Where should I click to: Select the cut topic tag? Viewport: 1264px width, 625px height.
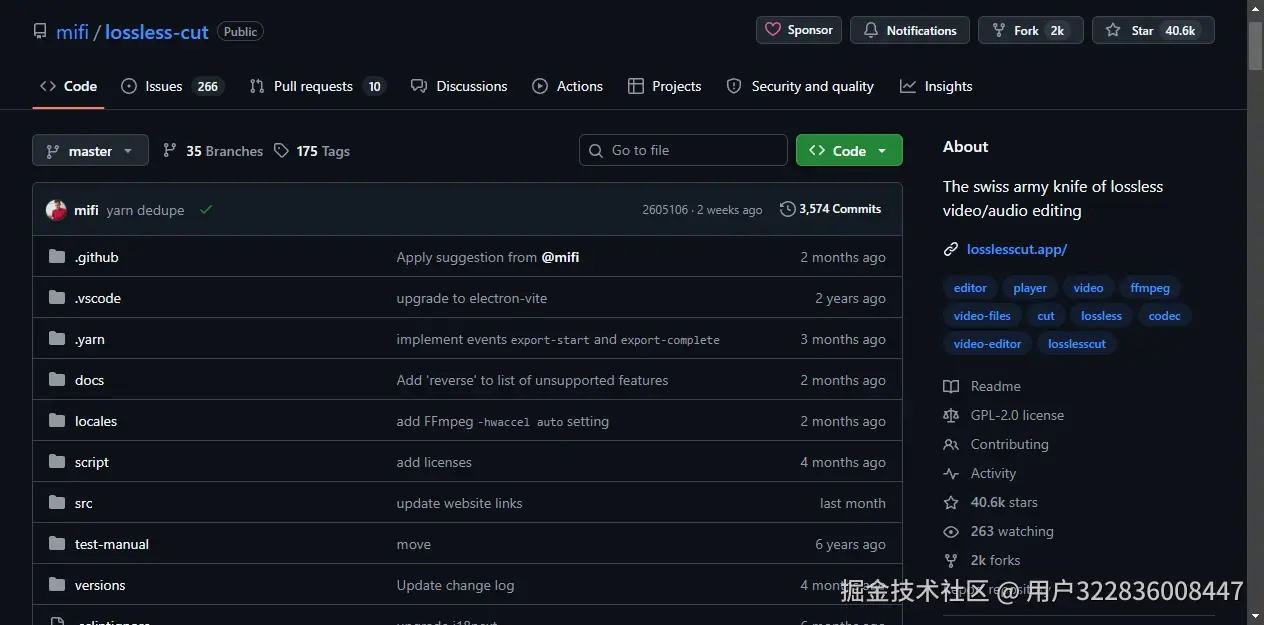[x=1046, y=316]
